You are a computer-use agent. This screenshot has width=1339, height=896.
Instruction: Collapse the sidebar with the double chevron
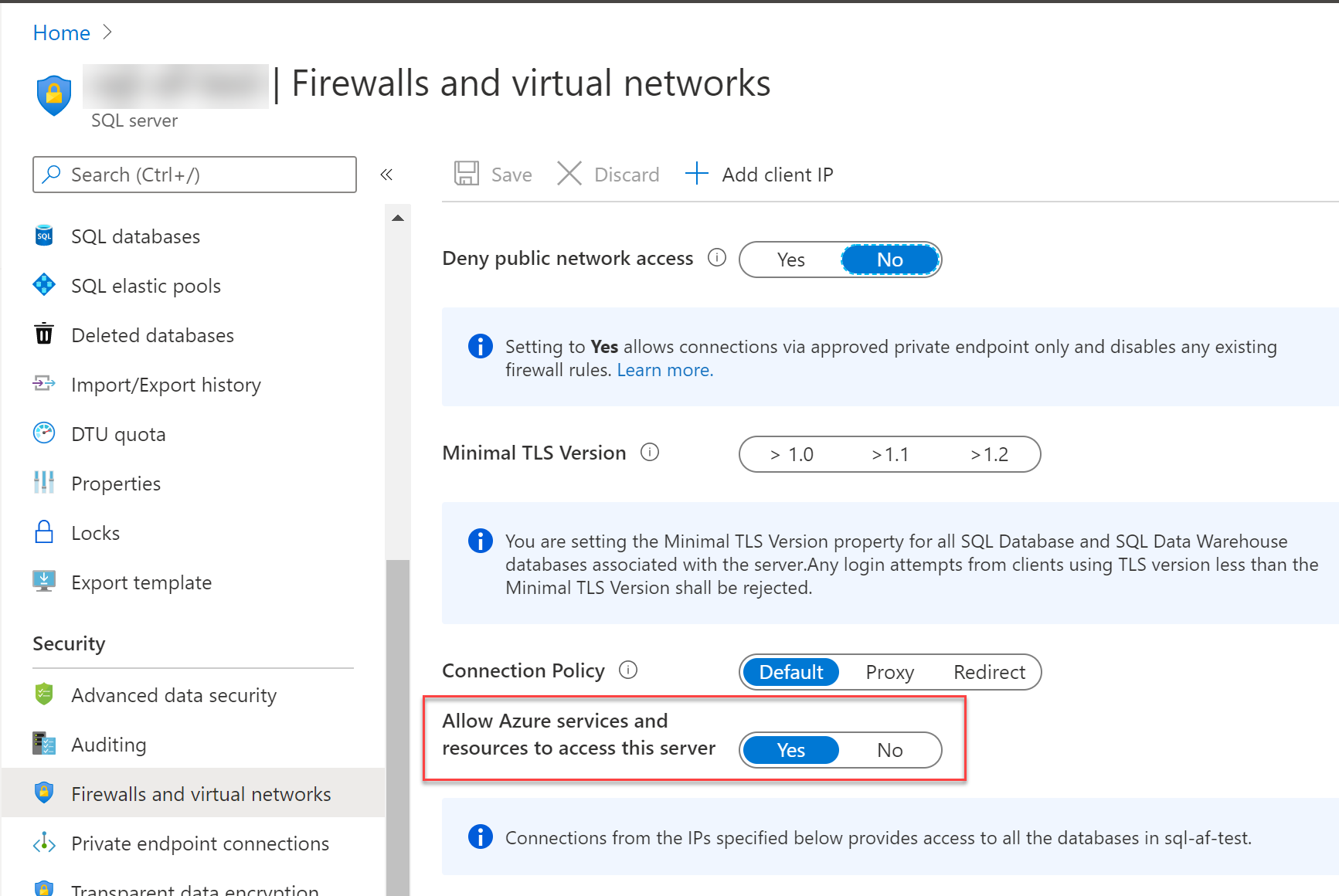(x=386, y=175)
